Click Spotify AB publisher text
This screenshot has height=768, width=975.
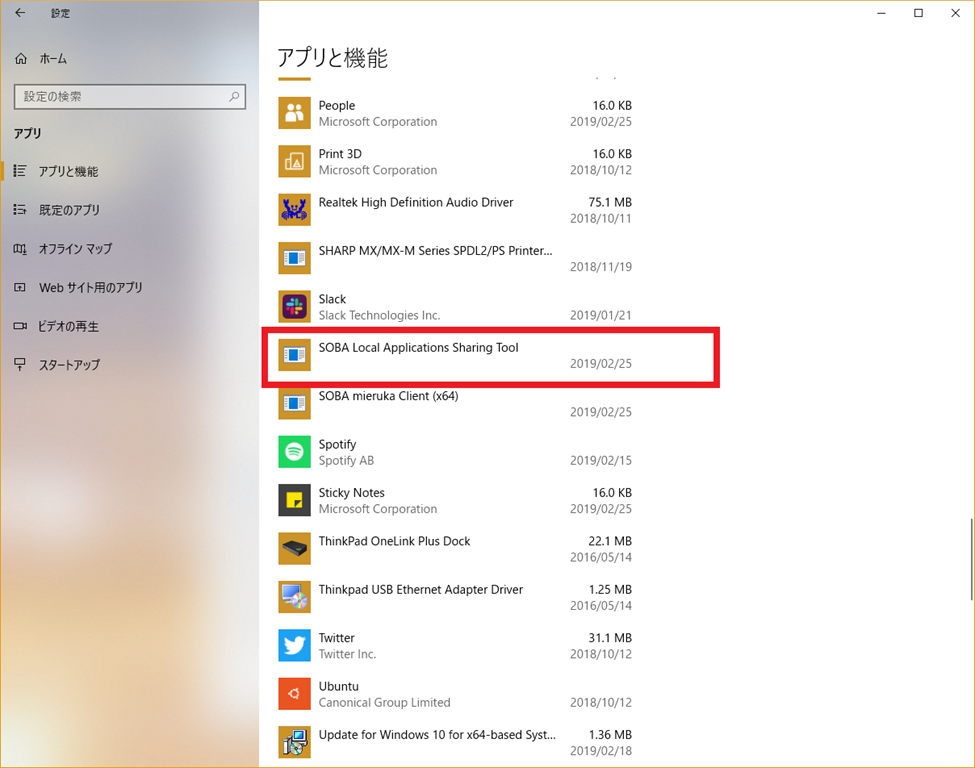coord(346,461)
